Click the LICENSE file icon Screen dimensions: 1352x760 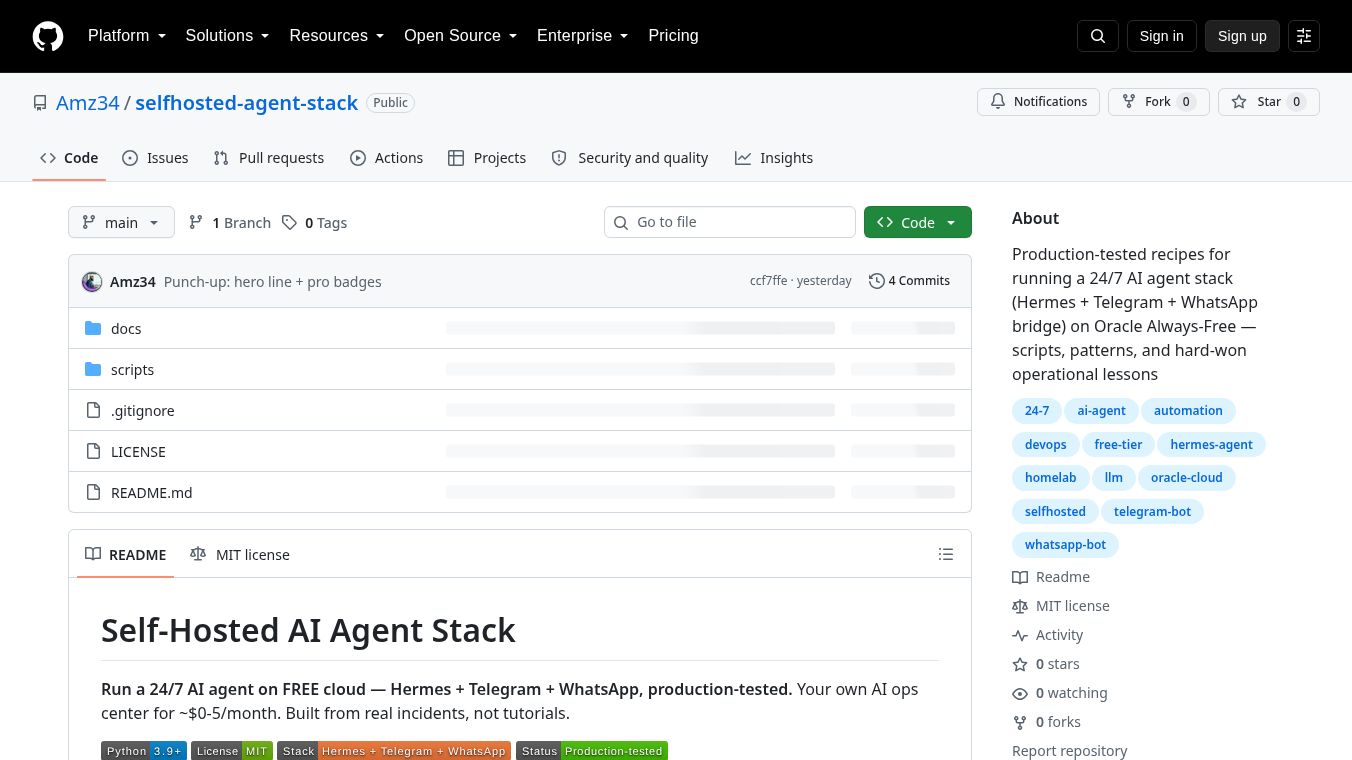pos(93,451)
